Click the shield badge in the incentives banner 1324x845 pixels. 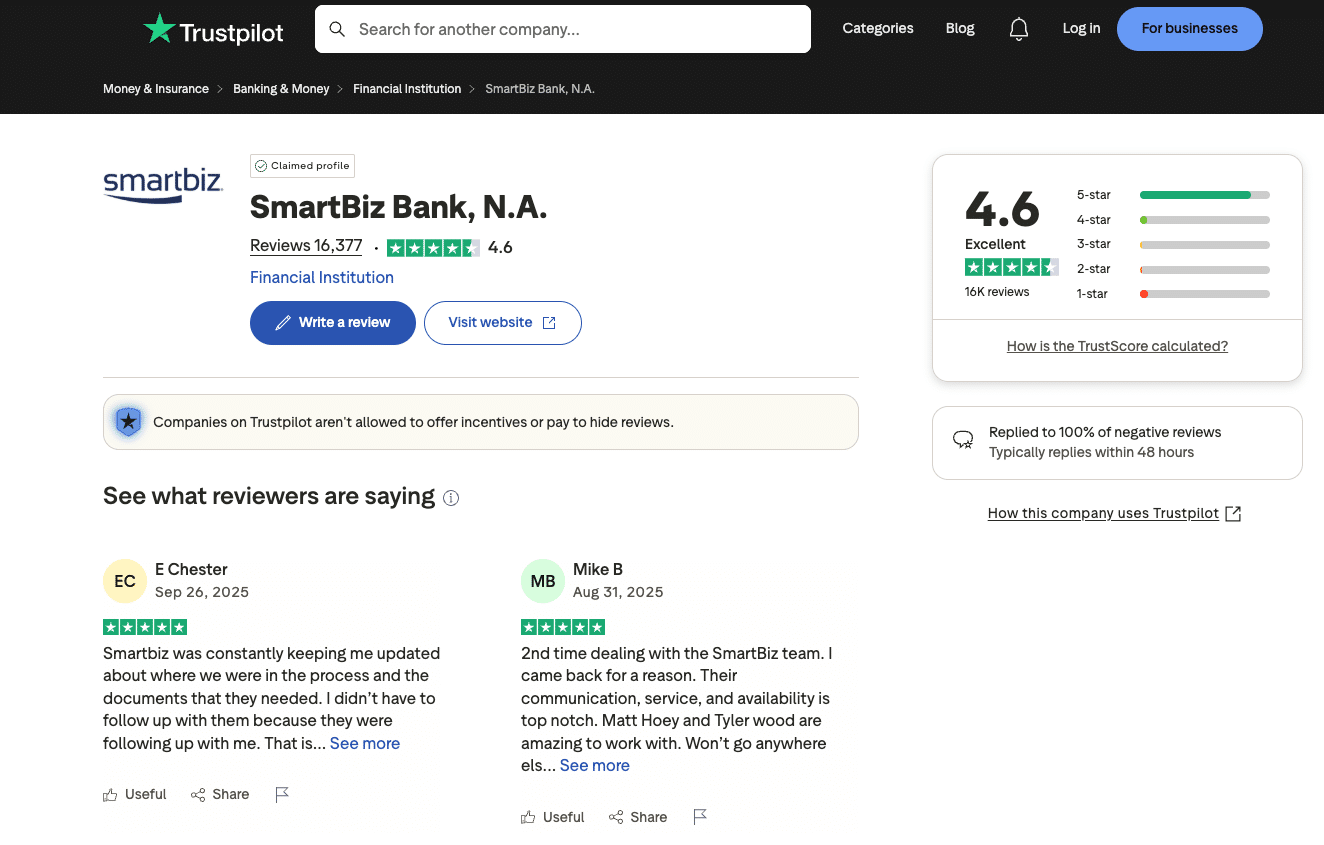point(128,421)
